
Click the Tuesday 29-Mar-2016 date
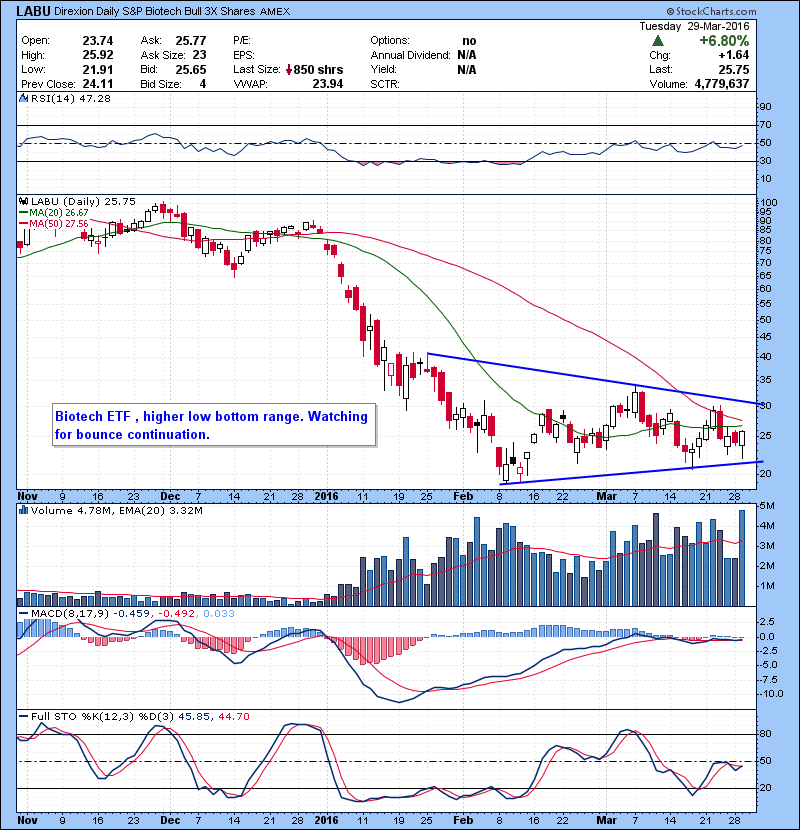694,26
